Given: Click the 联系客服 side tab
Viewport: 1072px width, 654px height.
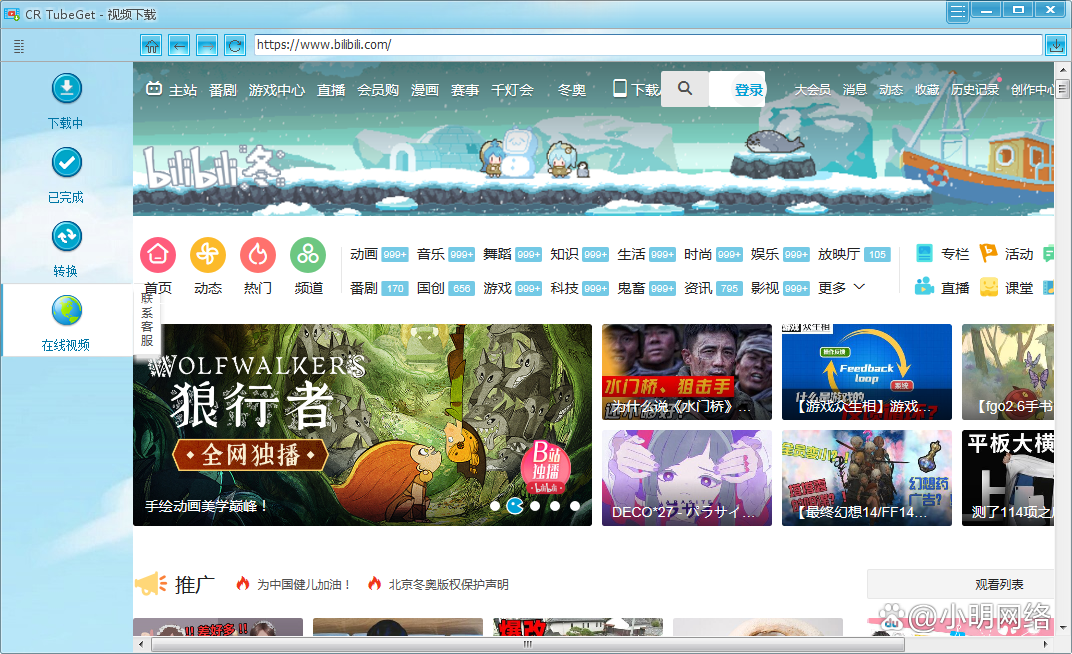Looking at the screenshot, I should point(147,318).
